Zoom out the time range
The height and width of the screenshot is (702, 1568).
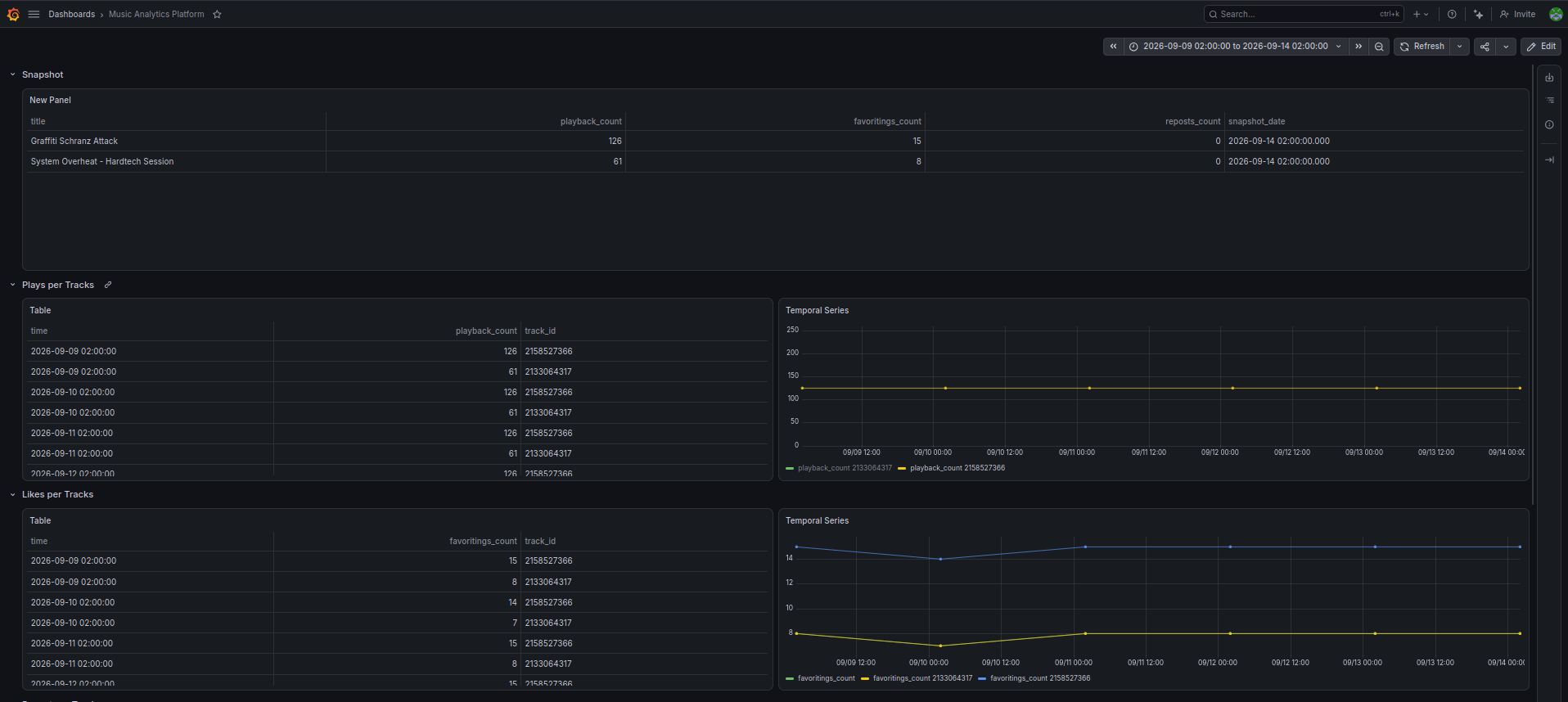click(x=1379, y=47)
